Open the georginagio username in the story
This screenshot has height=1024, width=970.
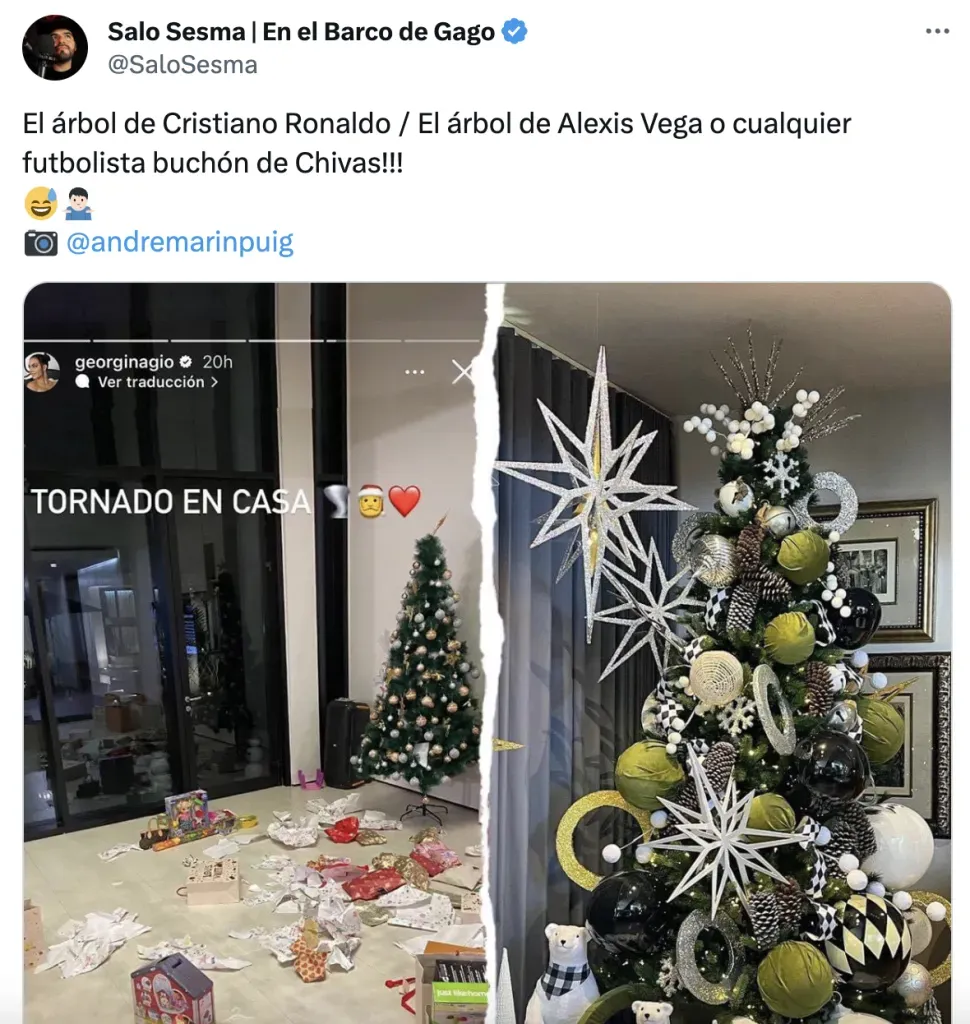(124, 362)
